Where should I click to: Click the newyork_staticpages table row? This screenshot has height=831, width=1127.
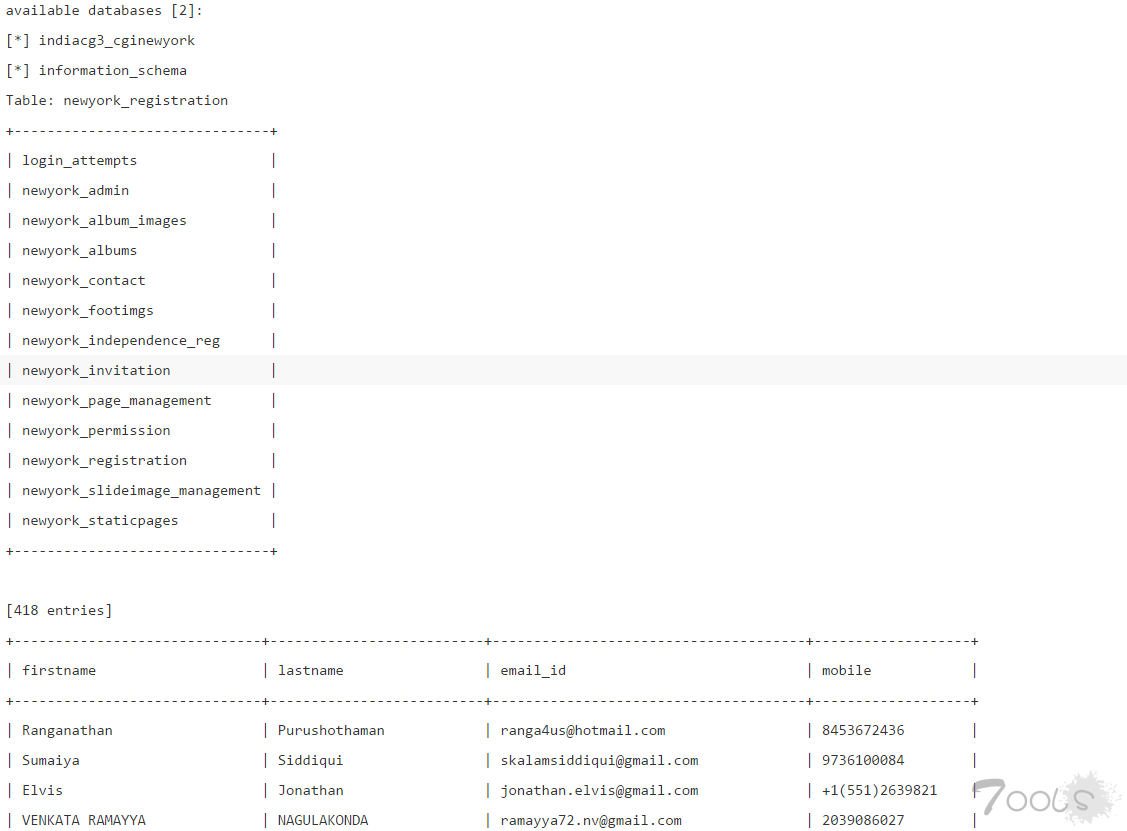tap(100, 521)
